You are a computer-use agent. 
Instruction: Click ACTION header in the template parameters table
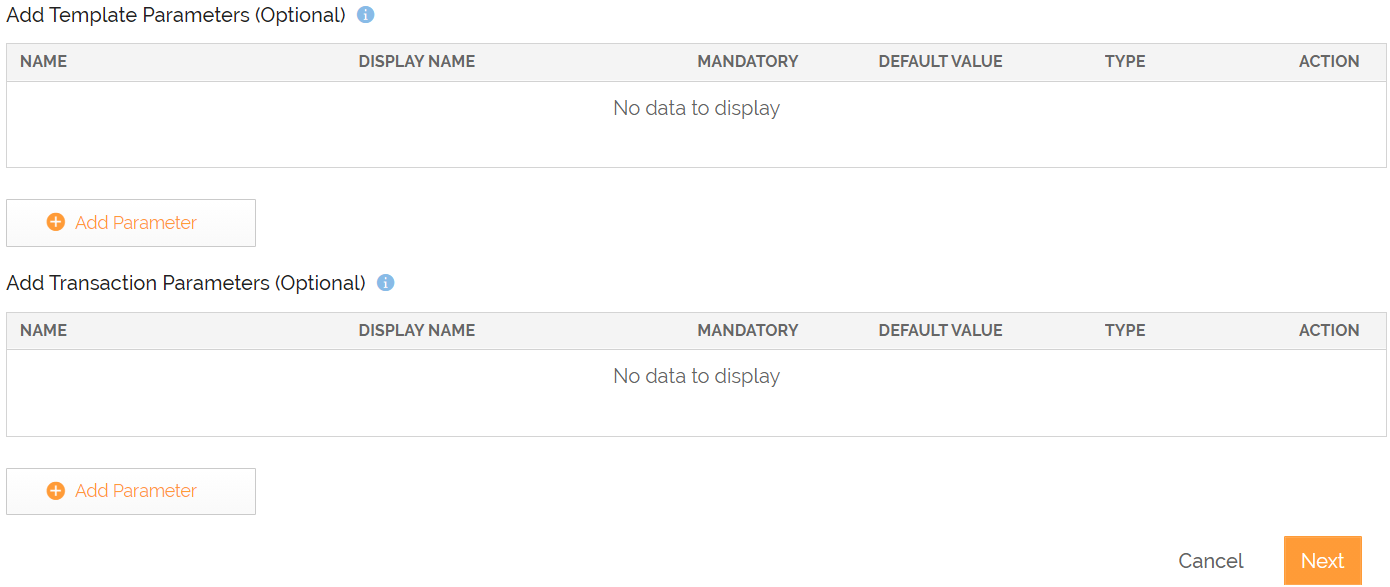(x=1329, y=61)
